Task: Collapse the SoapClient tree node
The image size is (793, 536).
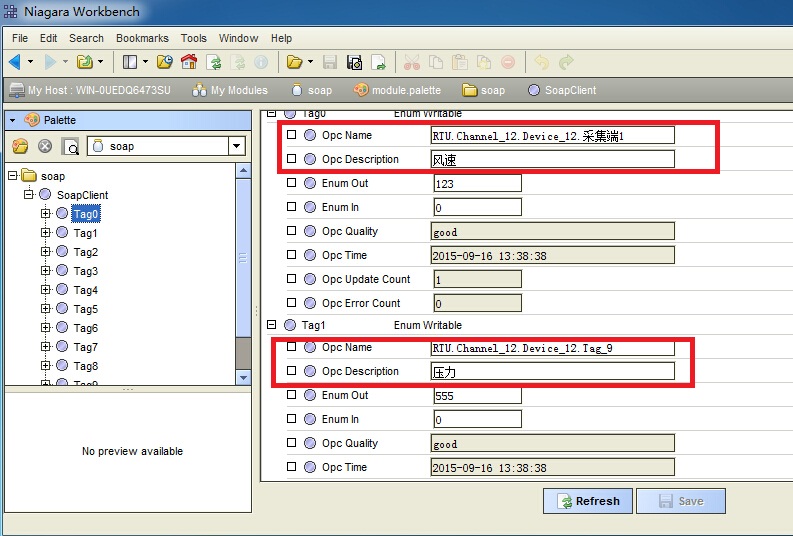Action: pyautogui.click(x=29, y=194)
